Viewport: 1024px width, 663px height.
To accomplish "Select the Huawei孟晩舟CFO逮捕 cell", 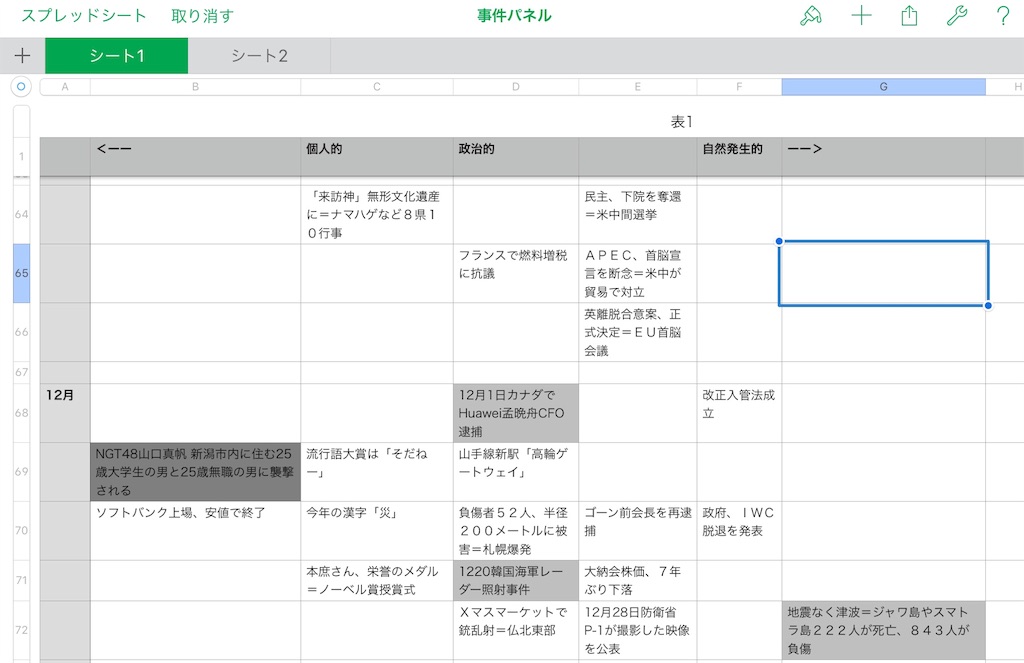I will tap(515, 412).
